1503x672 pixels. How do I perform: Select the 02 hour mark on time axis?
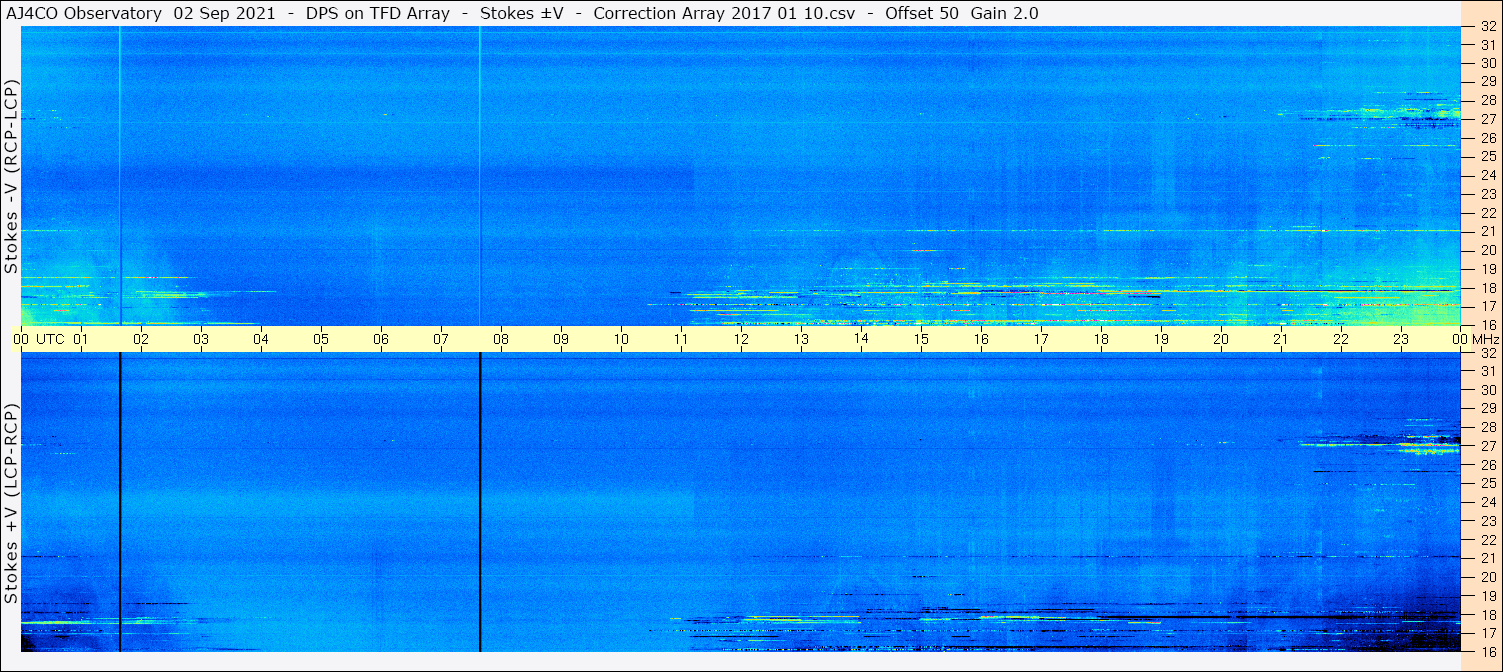(141, 339)
